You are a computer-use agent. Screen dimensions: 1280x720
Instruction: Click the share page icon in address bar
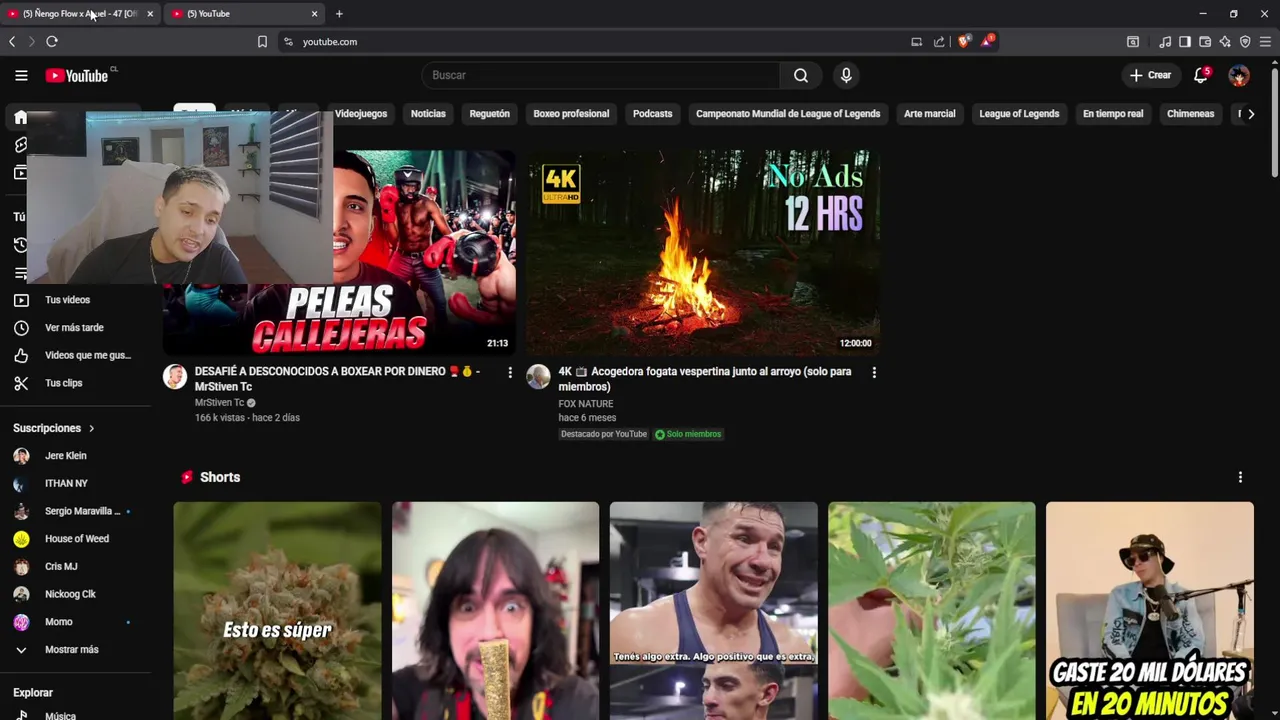(939, 41)
